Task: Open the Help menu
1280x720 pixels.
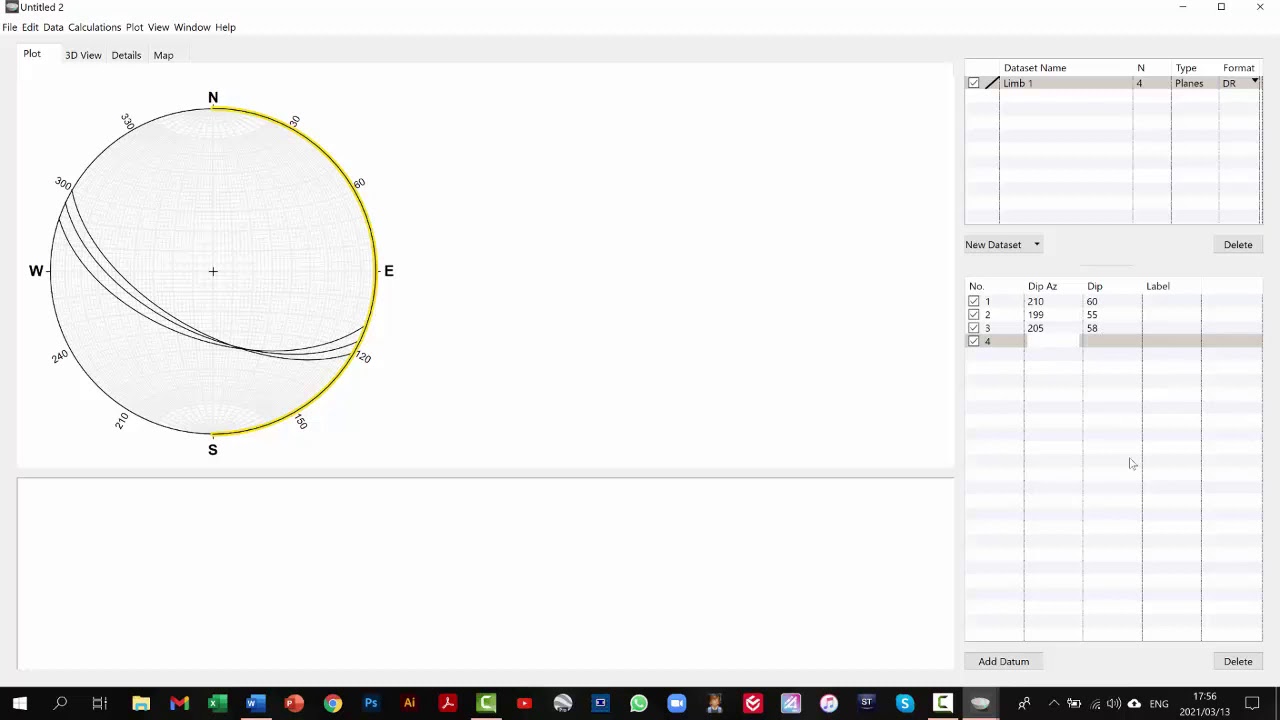Action: click(x=225, y=27)
